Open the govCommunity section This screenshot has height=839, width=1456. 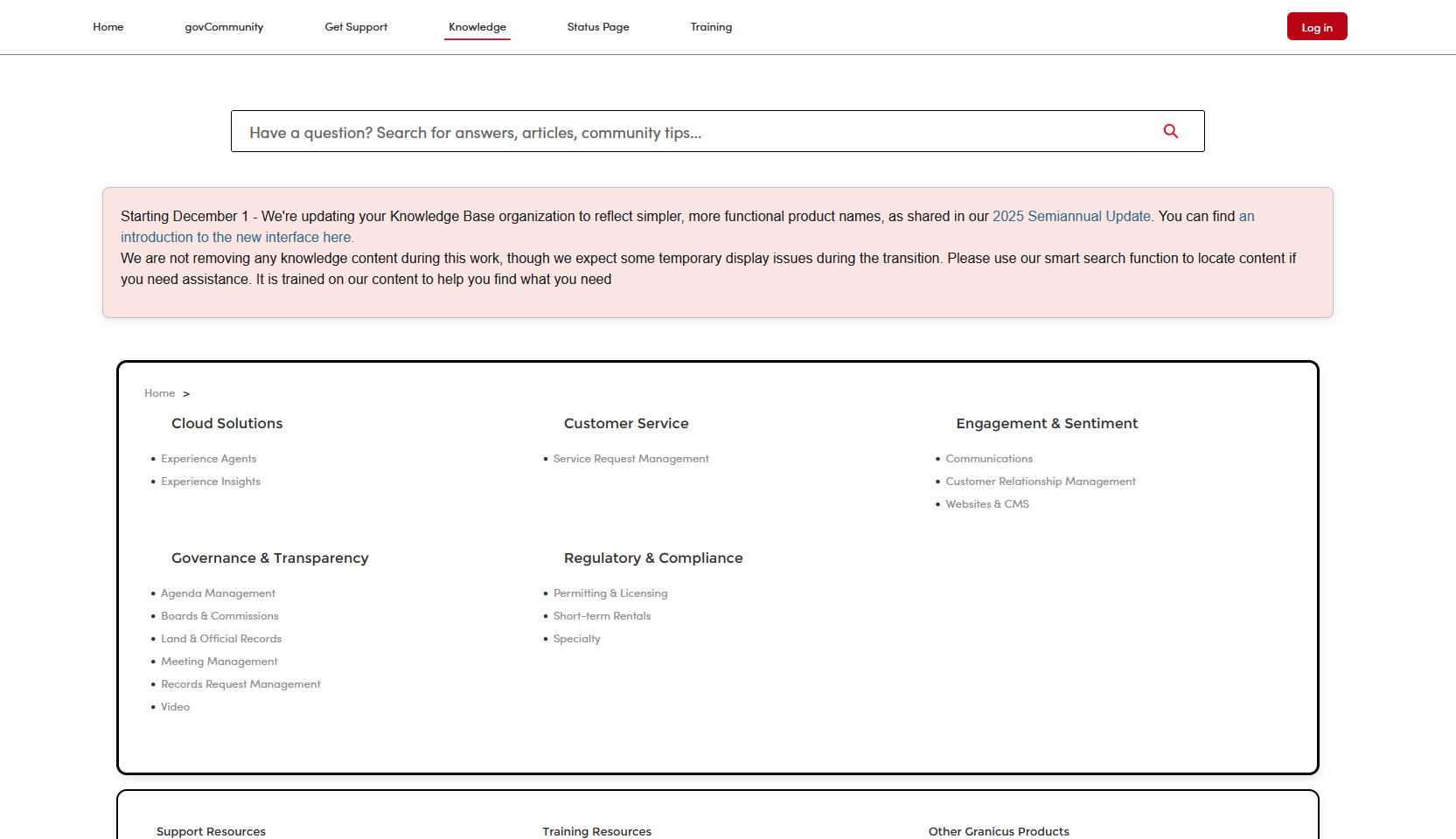pyautogui.click(x=224, y=27)
